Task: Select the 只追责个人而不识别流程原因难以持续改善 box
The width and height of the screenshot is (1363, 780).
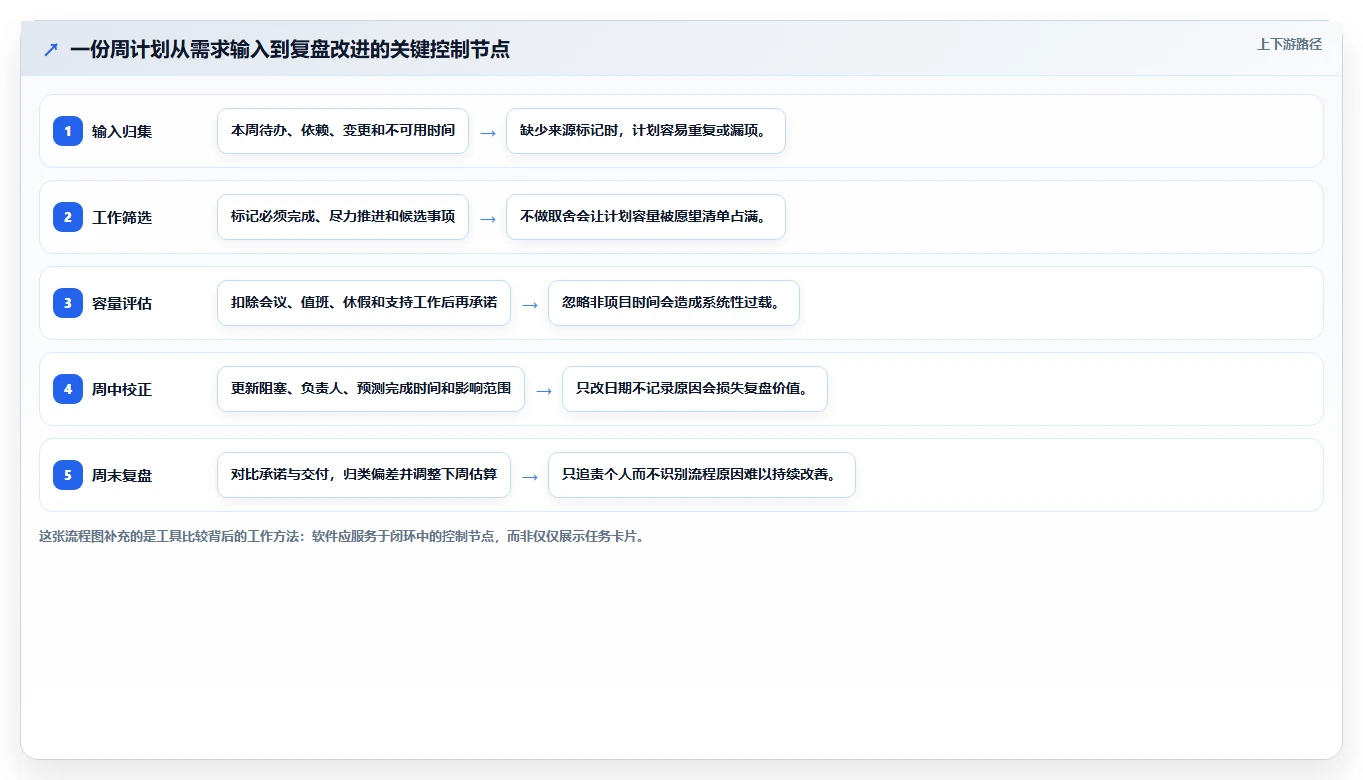Action: click(x=702, y=475)
